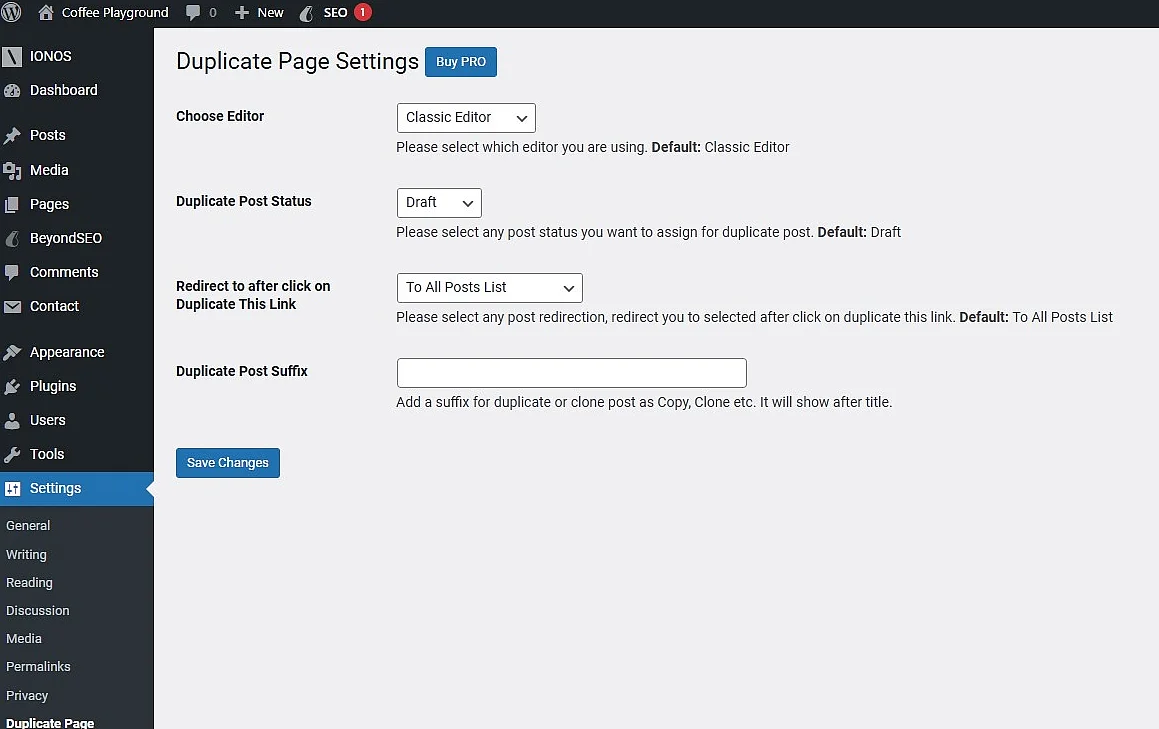Open the Duplicate Post Status dropdown

coord(439,203)
